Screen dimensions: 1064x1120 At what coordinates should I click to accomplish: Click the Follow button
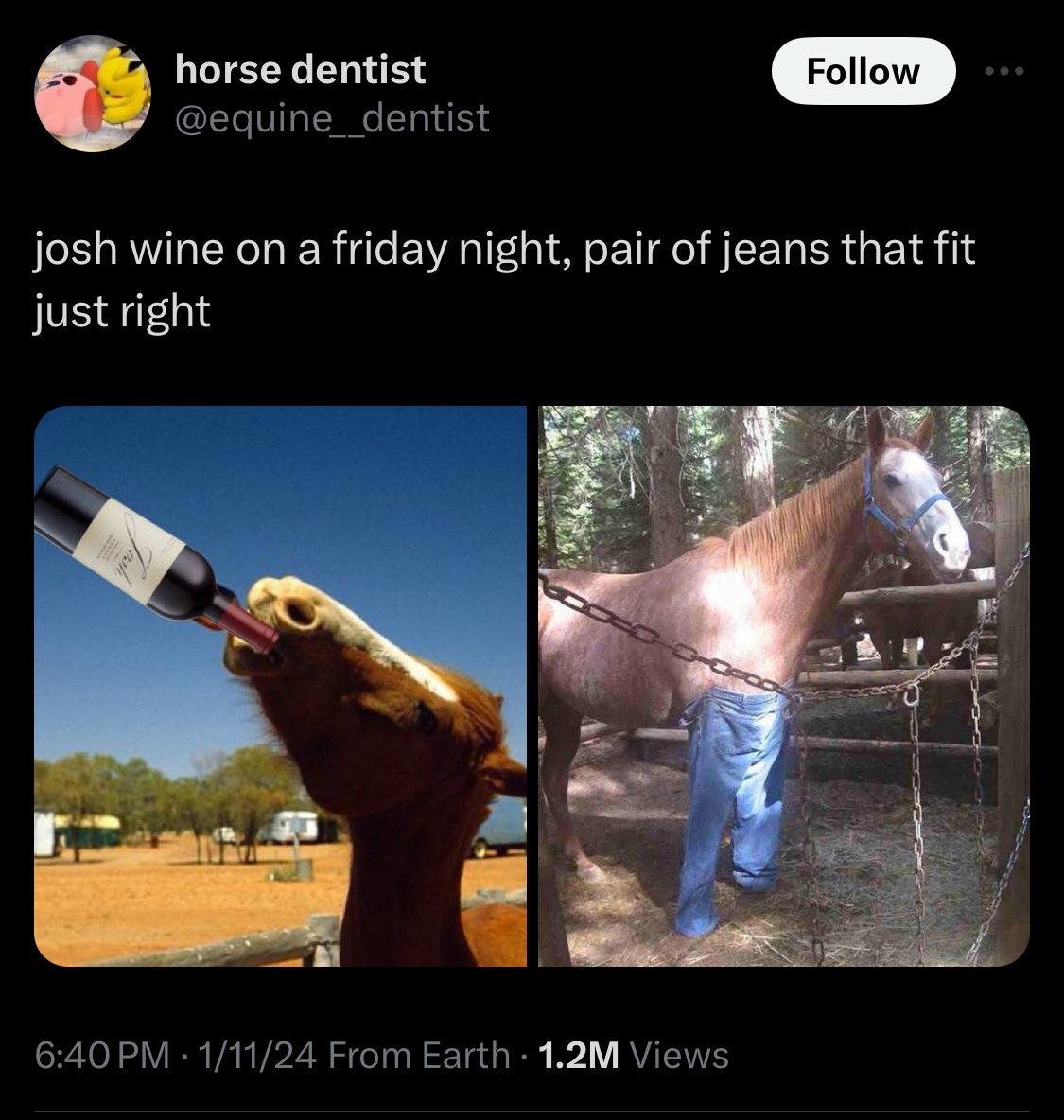point(863,72)
